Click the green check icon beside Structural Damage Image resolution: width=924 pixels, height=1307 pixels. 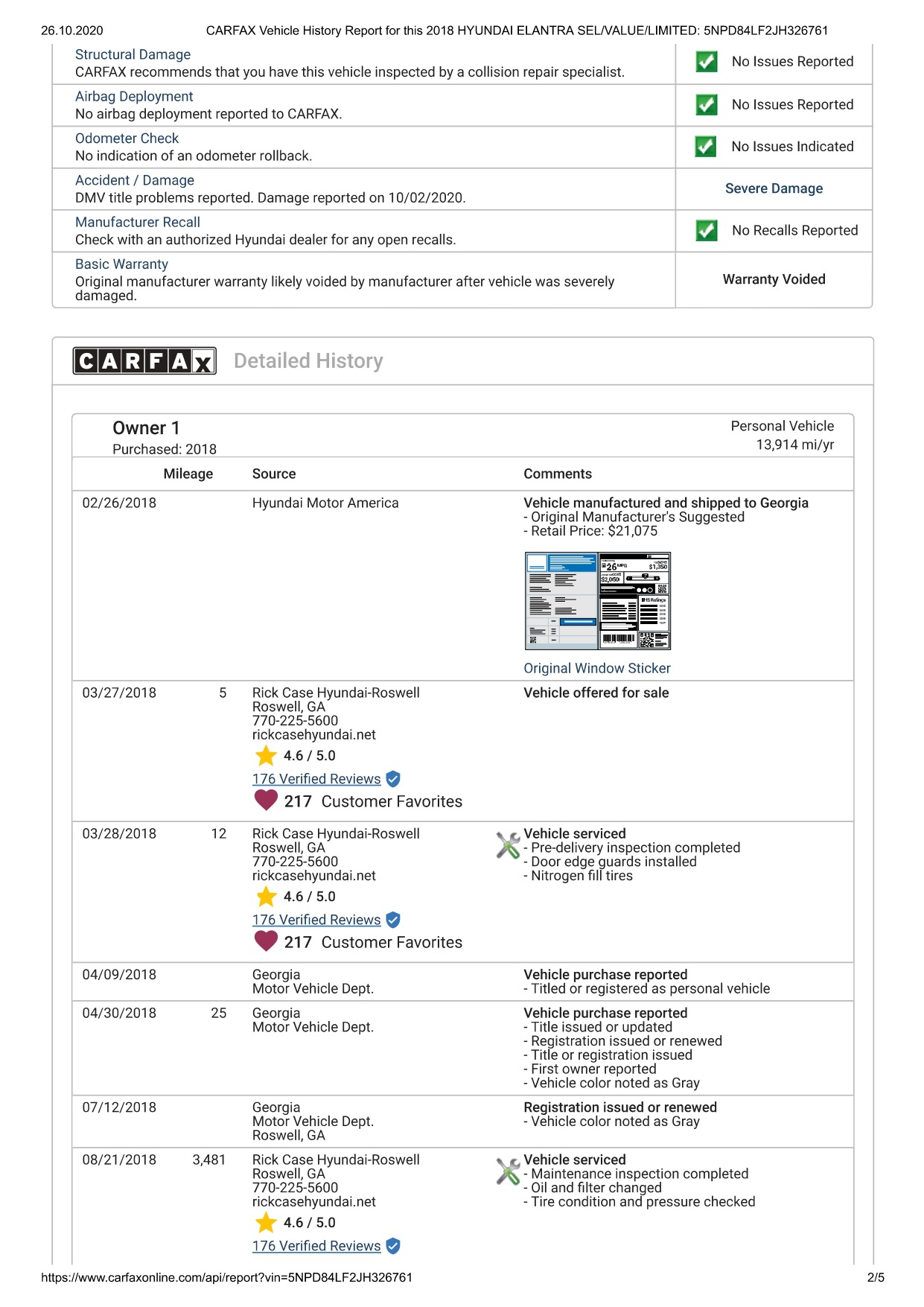pyautogui.click(x=706, y=62)
